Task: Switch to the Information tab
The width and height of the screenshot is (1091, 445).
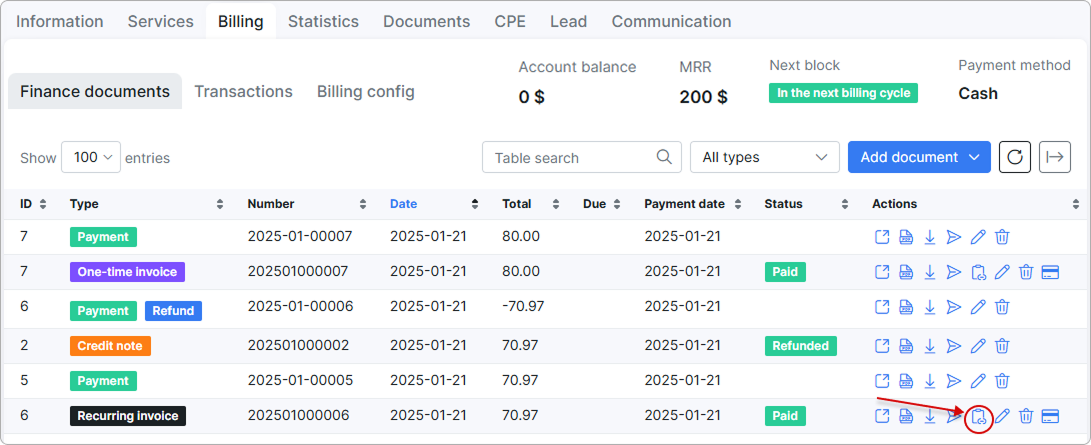Action: 59,22
